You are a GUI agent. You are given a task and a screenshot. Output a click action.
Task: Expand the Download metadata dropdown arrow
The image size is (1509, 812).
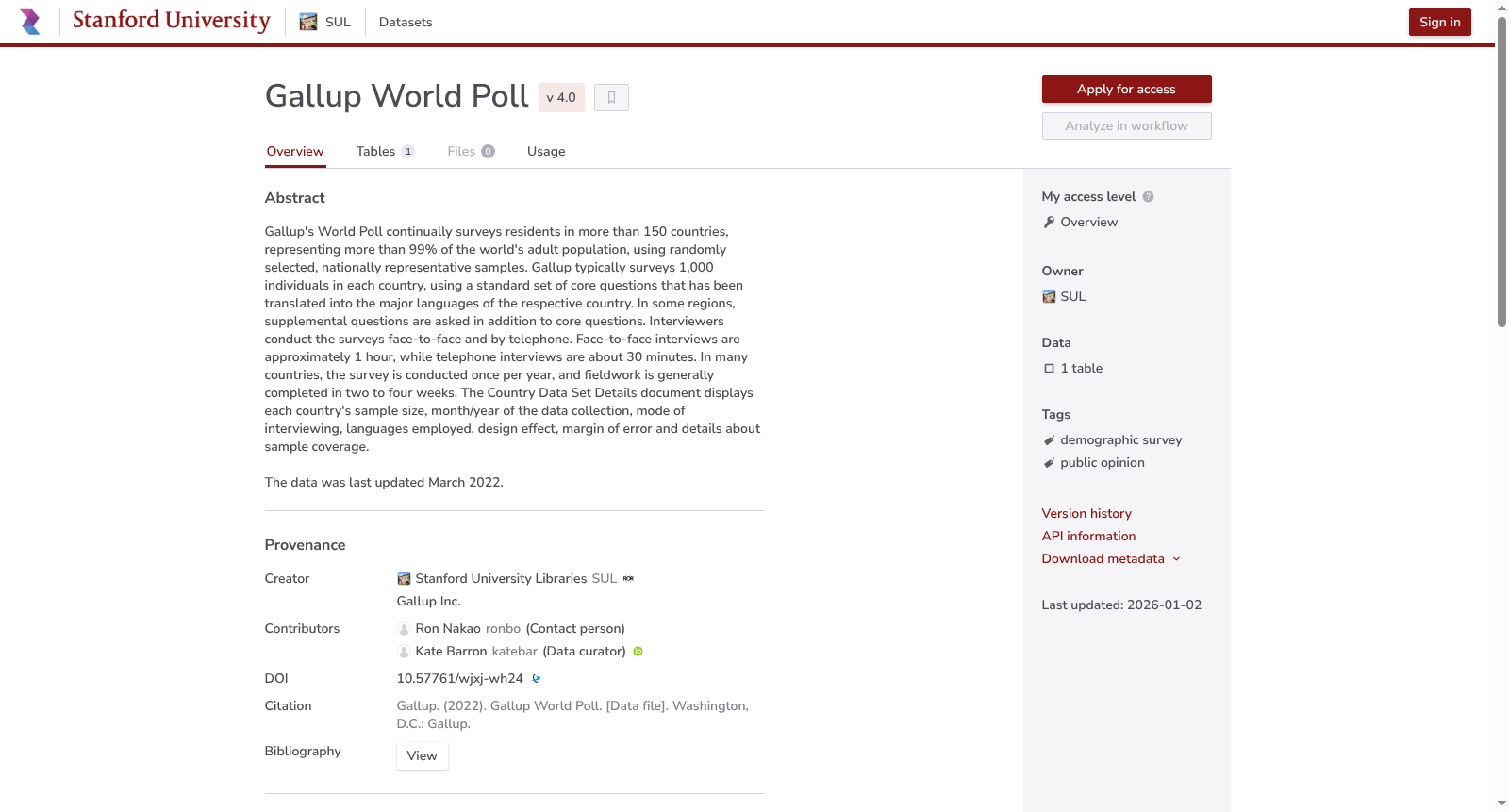[x=1176, y=559]
